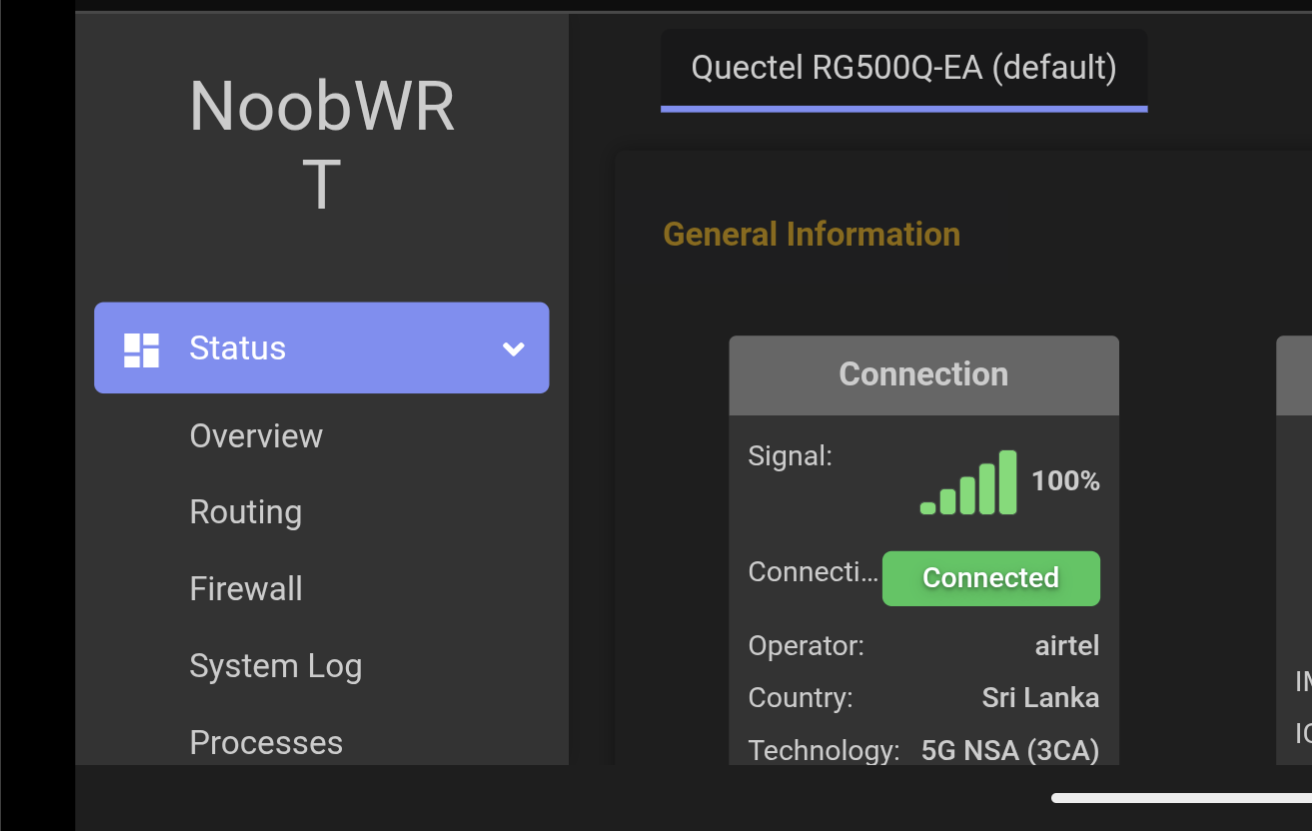Click the Operator: label
The height and width of the screenshot is (831, 1312).
point(806,646)
